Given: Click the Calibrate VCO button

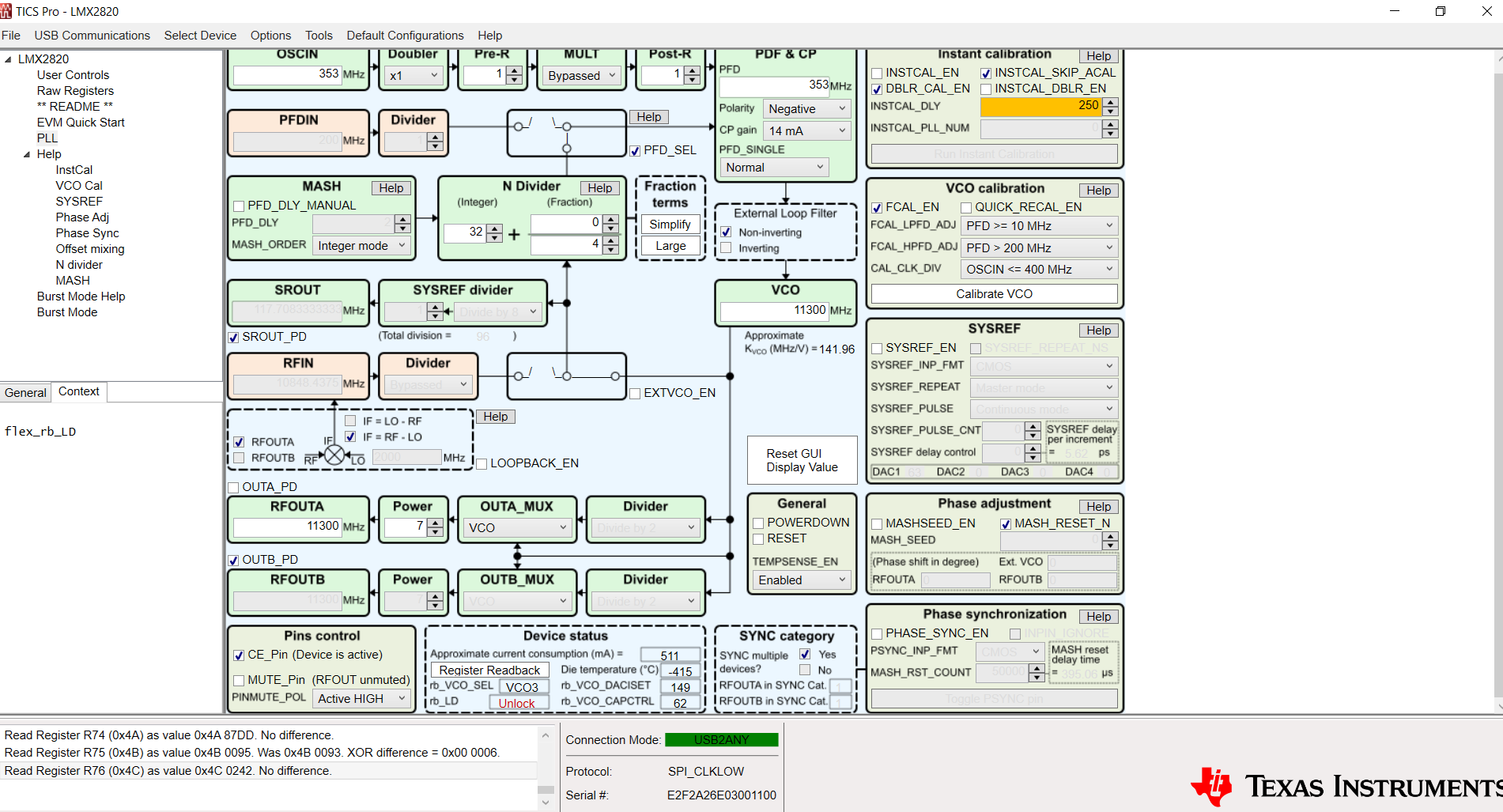Looking at the screenshot, I should [x=994, y=294].
